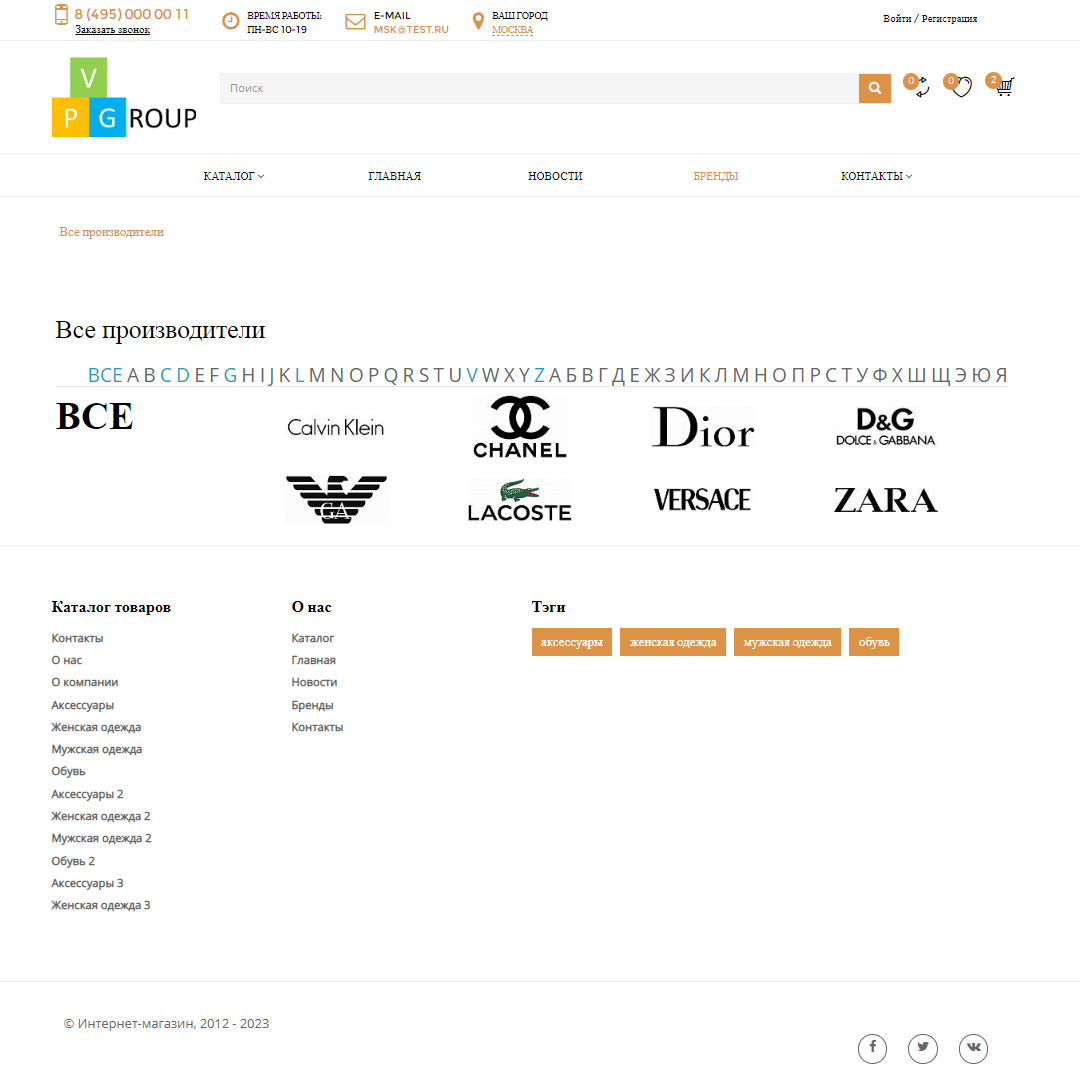Focus the Поиск search field
The height and width of the screenshot is (1080, 1080).
coord(538,88)
